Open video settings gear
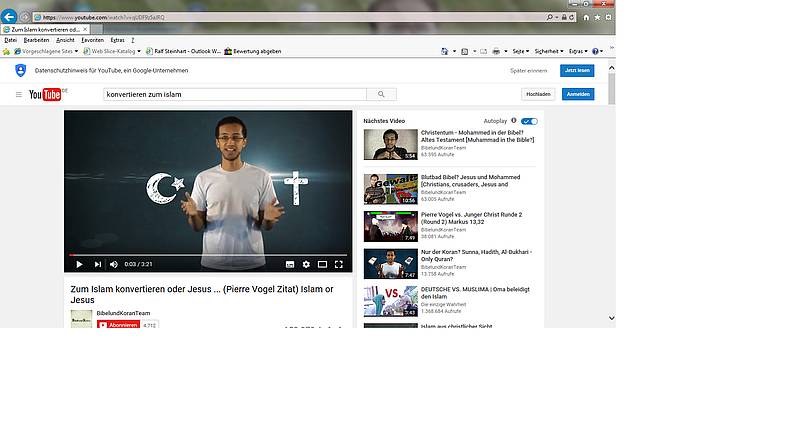Screen dimensions: 800x426 (306, 264)
